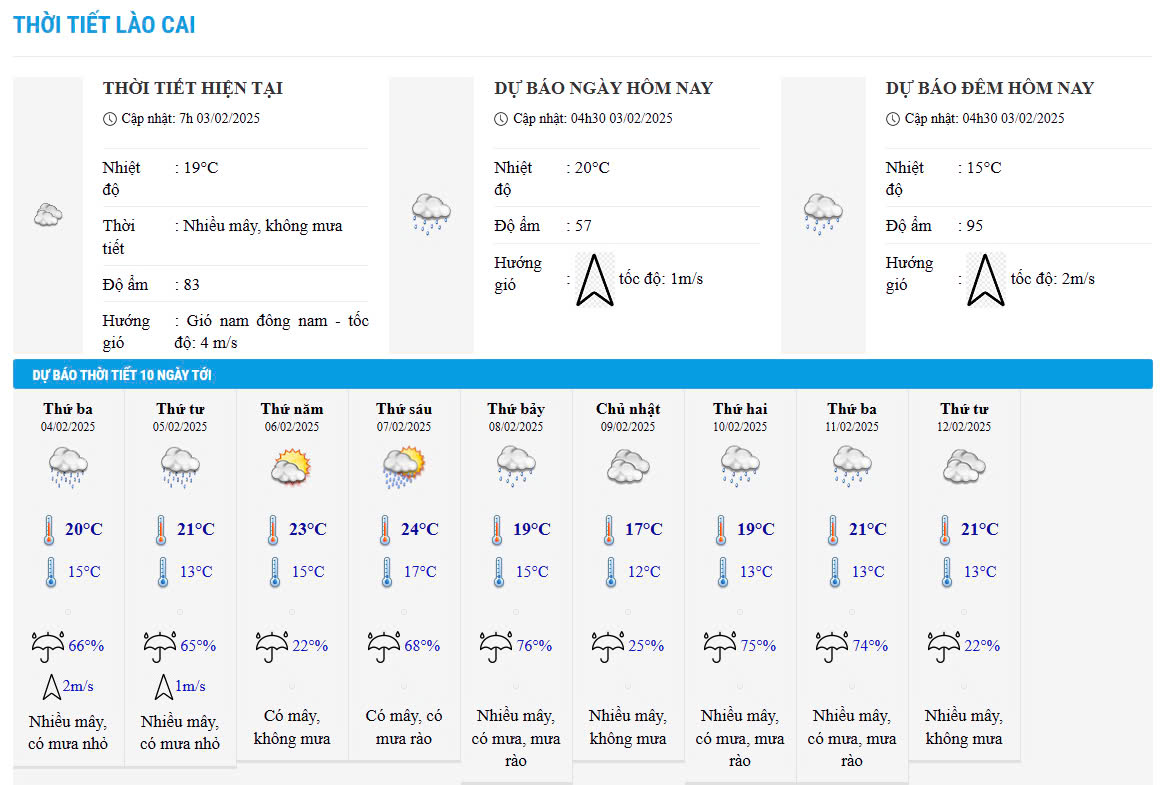Select the 'Nhiều mây, không mưa' current weather text
This screenshot has width=1164, height=785.
coord(263,226)
